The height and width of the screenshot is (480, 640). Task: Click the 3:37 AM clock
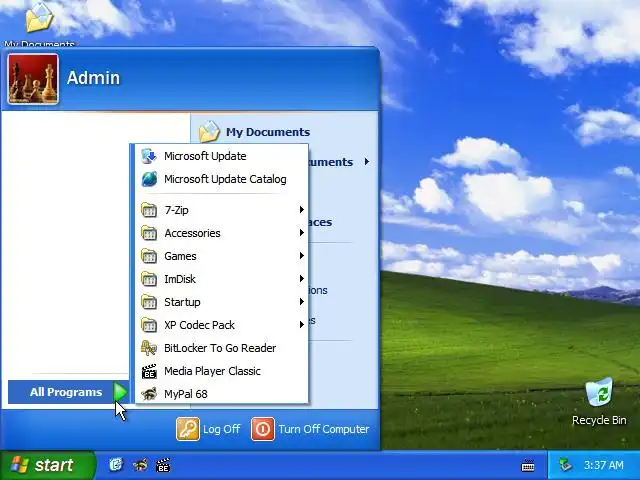604,465
